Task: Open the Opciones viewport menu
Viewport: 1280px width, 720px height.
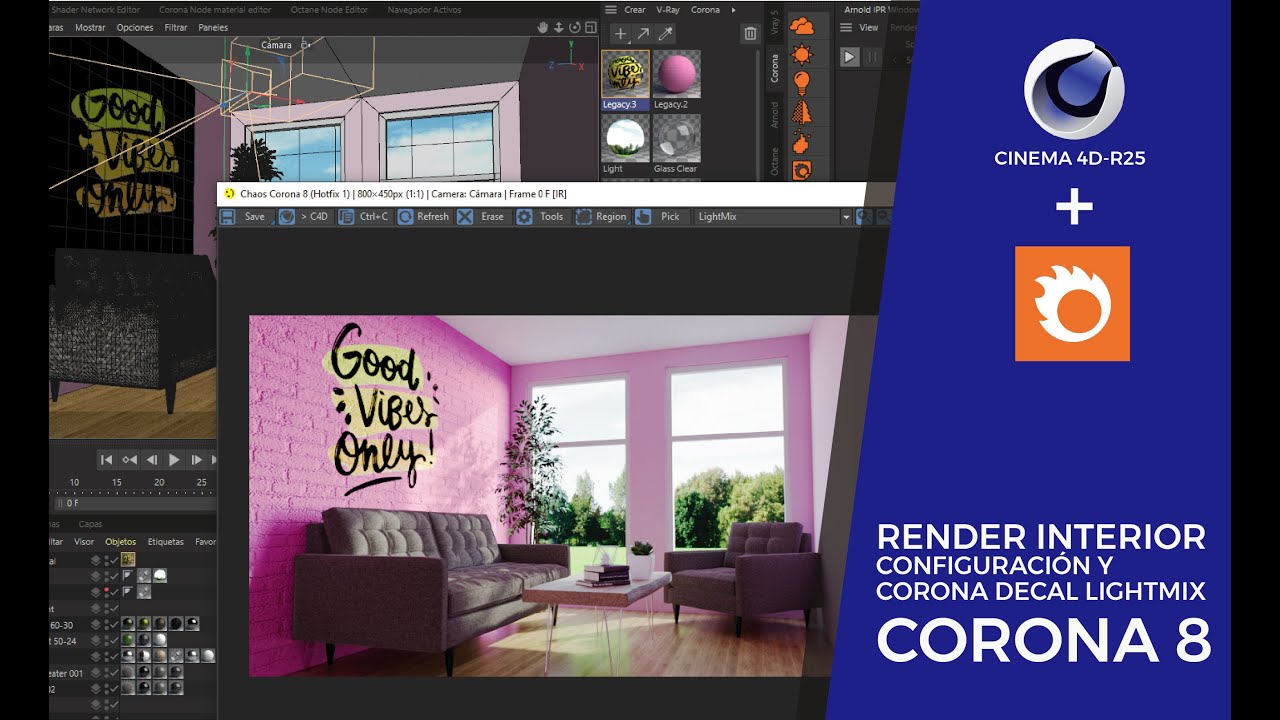Action: click(x=135, y=28)
